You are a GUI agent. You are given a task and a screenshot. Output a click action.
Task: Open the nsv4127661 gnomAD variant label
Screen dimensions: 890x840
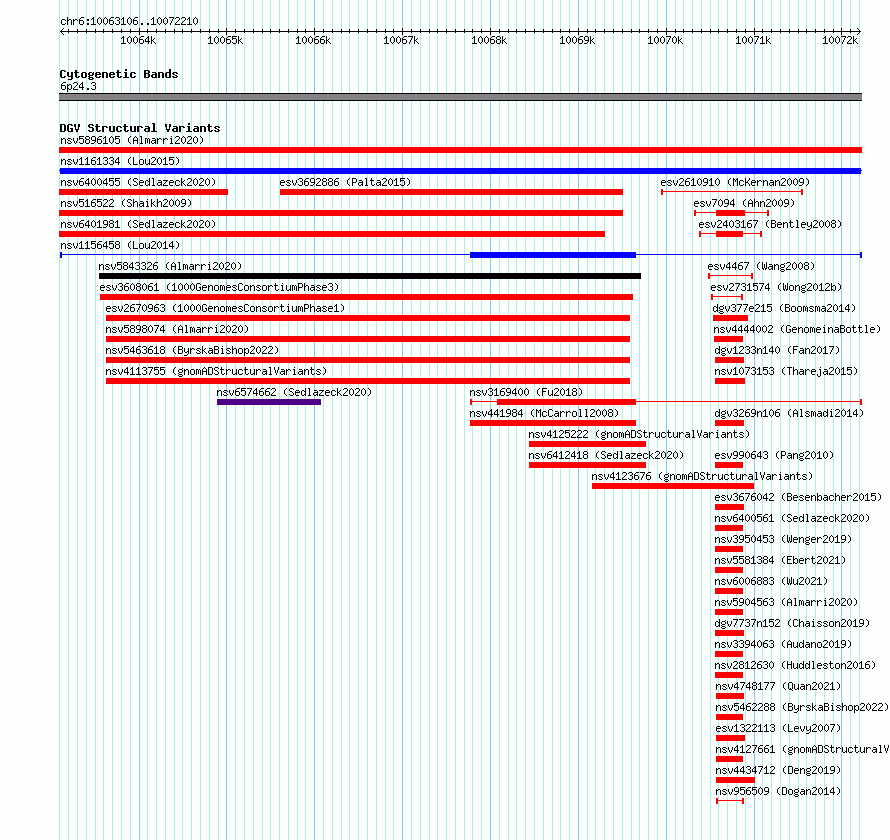[802, 749]
